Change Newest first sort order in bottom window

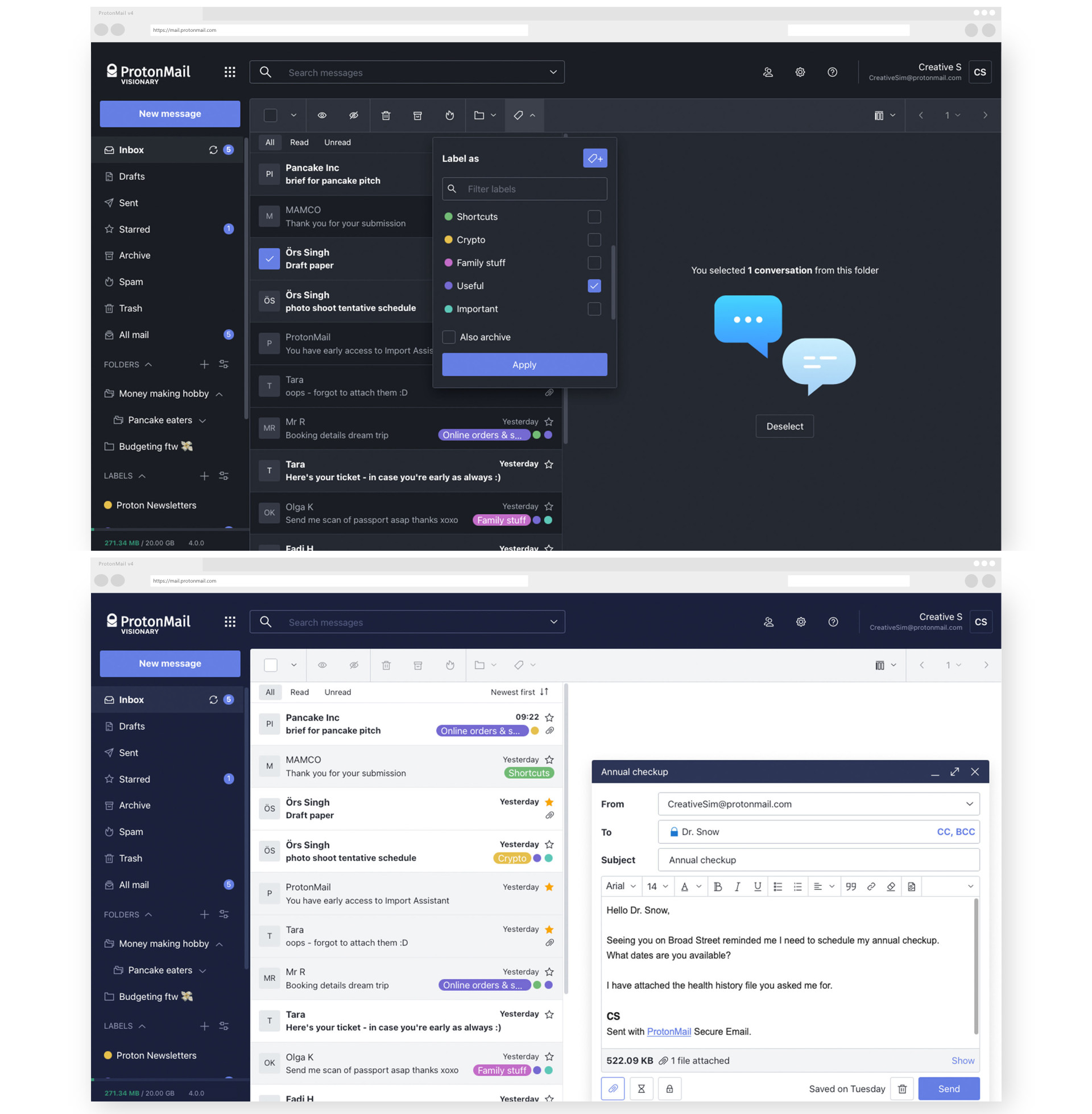tap(520, 692)
